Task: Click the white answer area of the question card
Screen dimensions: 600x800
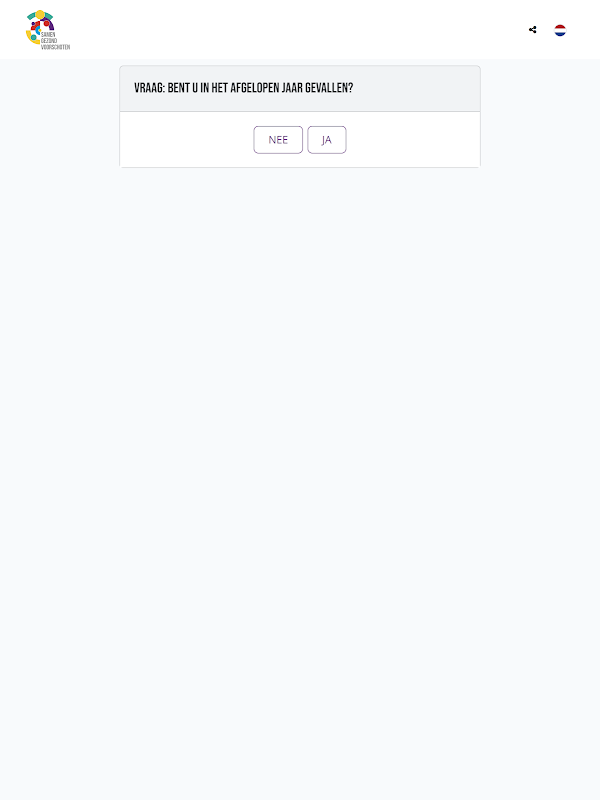Action: coord(300,139)
